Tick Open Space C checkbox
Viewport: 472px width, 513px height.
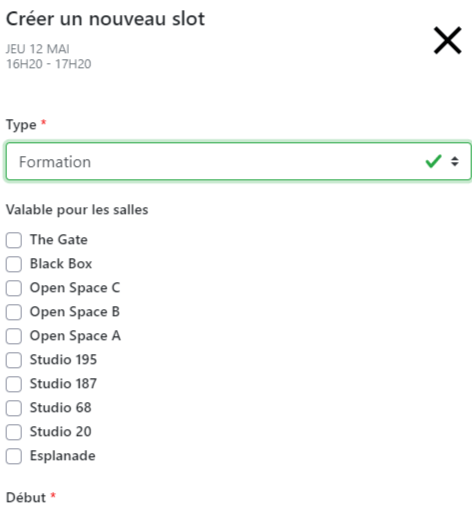click(x=14, y=288)
